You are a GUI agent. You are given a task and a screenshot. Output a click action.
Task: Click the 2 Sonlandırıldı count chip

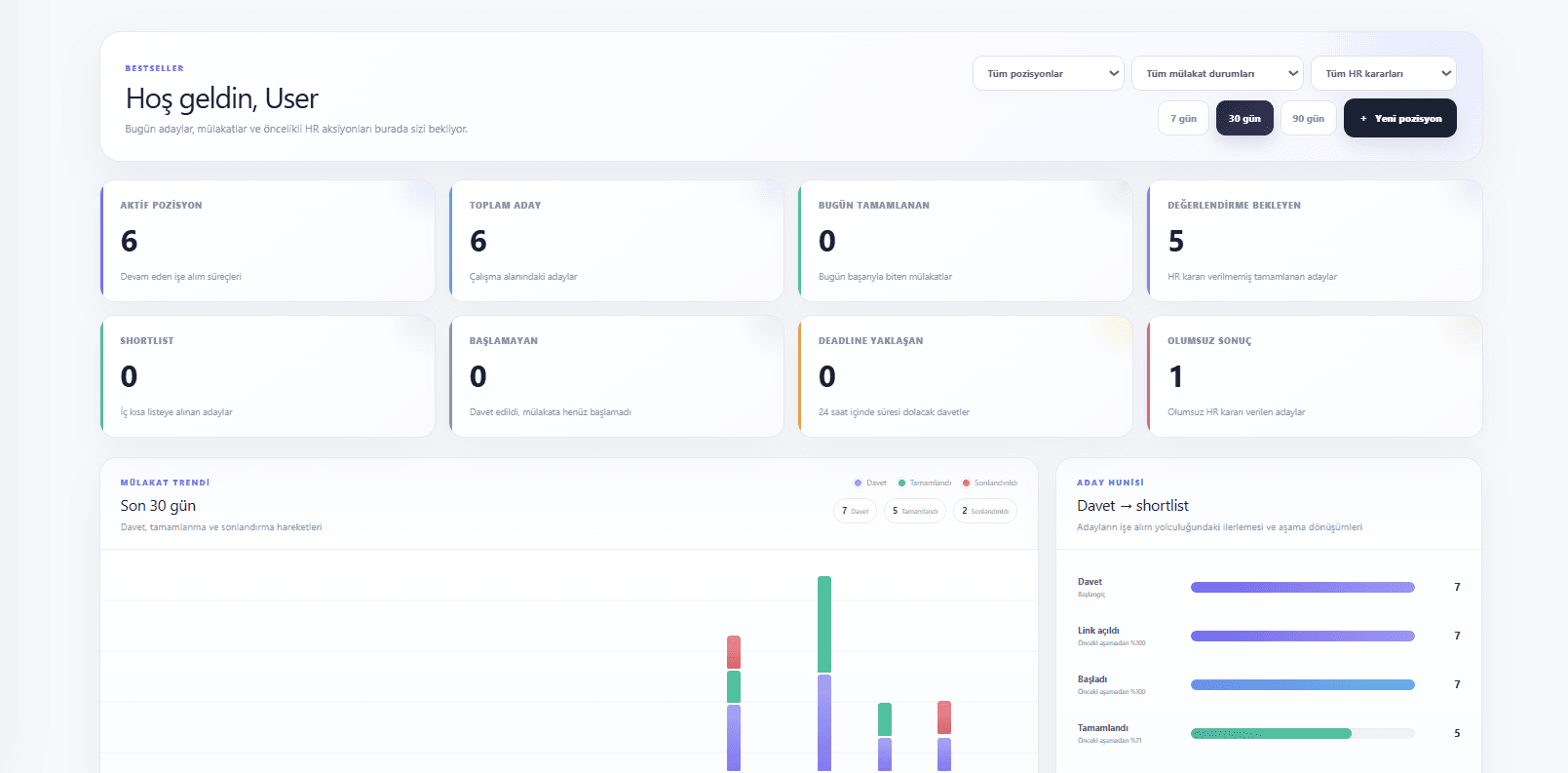pyautogui.click(x=985, y=511)
